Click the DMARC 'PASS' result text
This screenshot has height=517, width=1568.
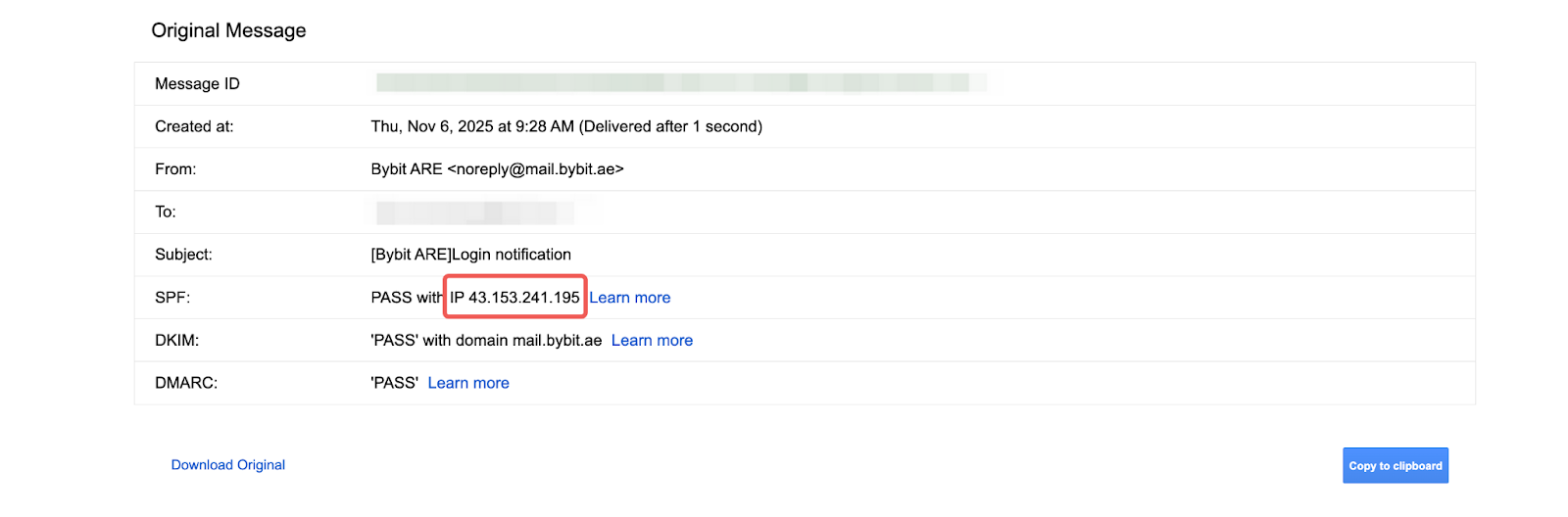pos(394,383)
